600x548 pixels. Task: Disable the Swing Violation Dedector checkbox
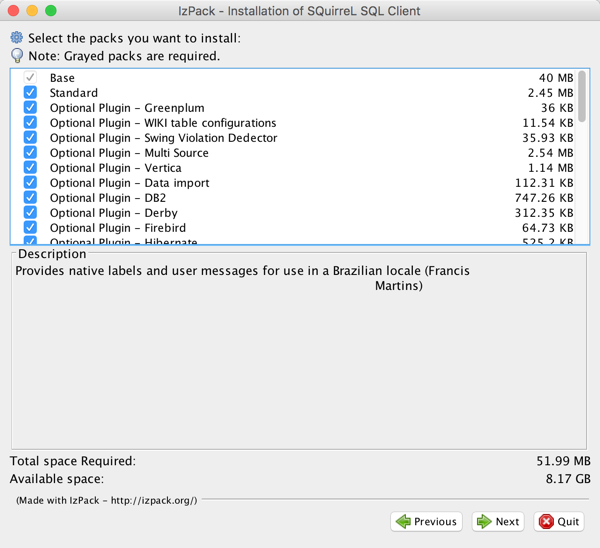click(30, 137)
